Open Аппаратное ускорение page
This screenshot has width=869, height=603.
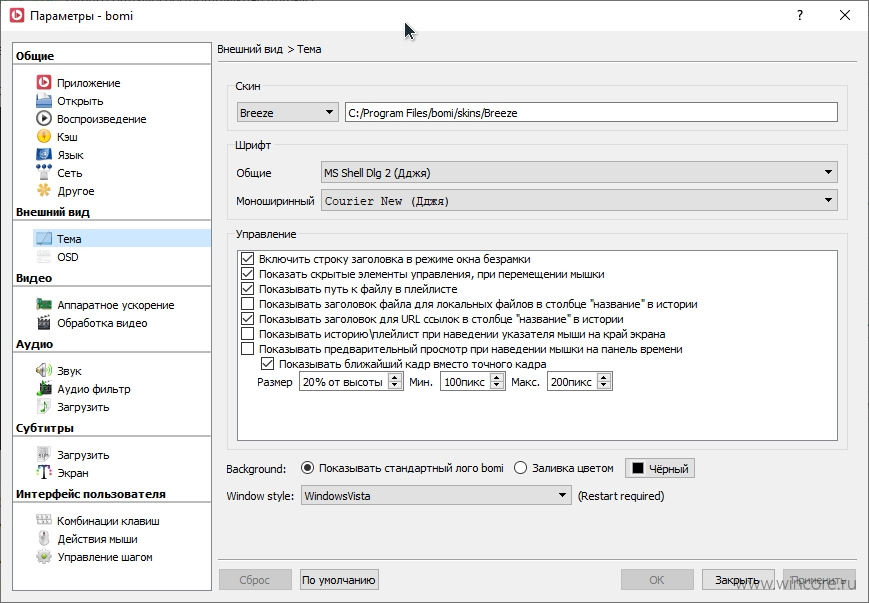pos(116,305)
